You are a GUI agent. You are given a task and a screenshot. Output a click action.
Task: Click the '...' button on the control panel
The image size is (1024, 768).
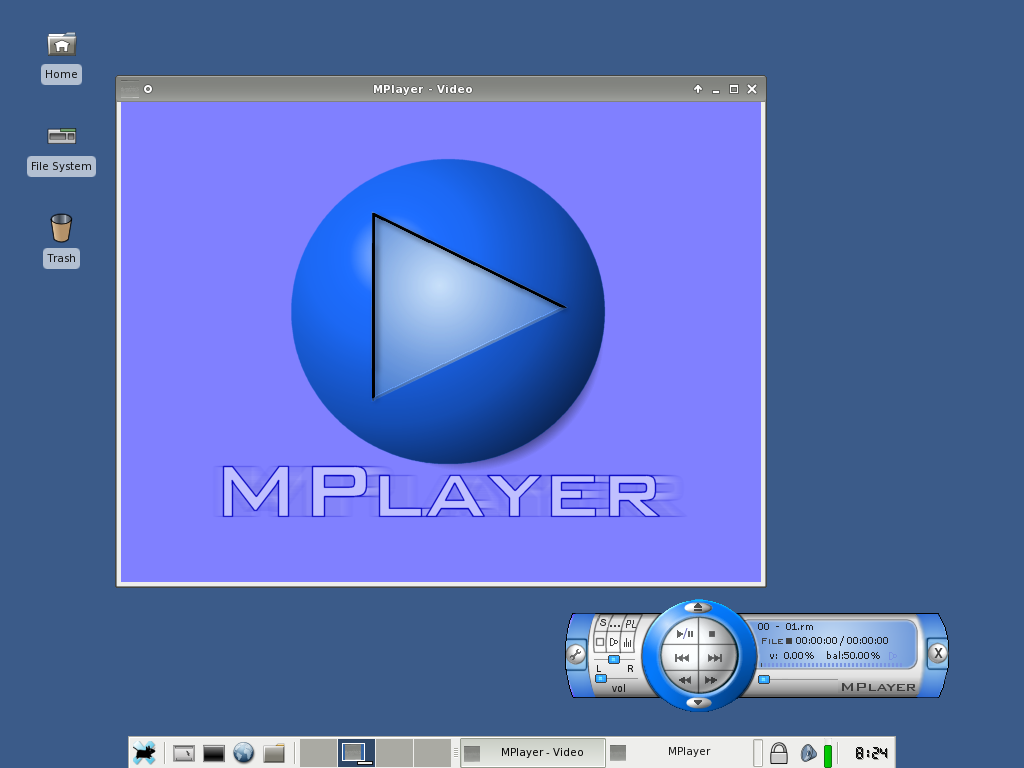[x=615, y=624]
